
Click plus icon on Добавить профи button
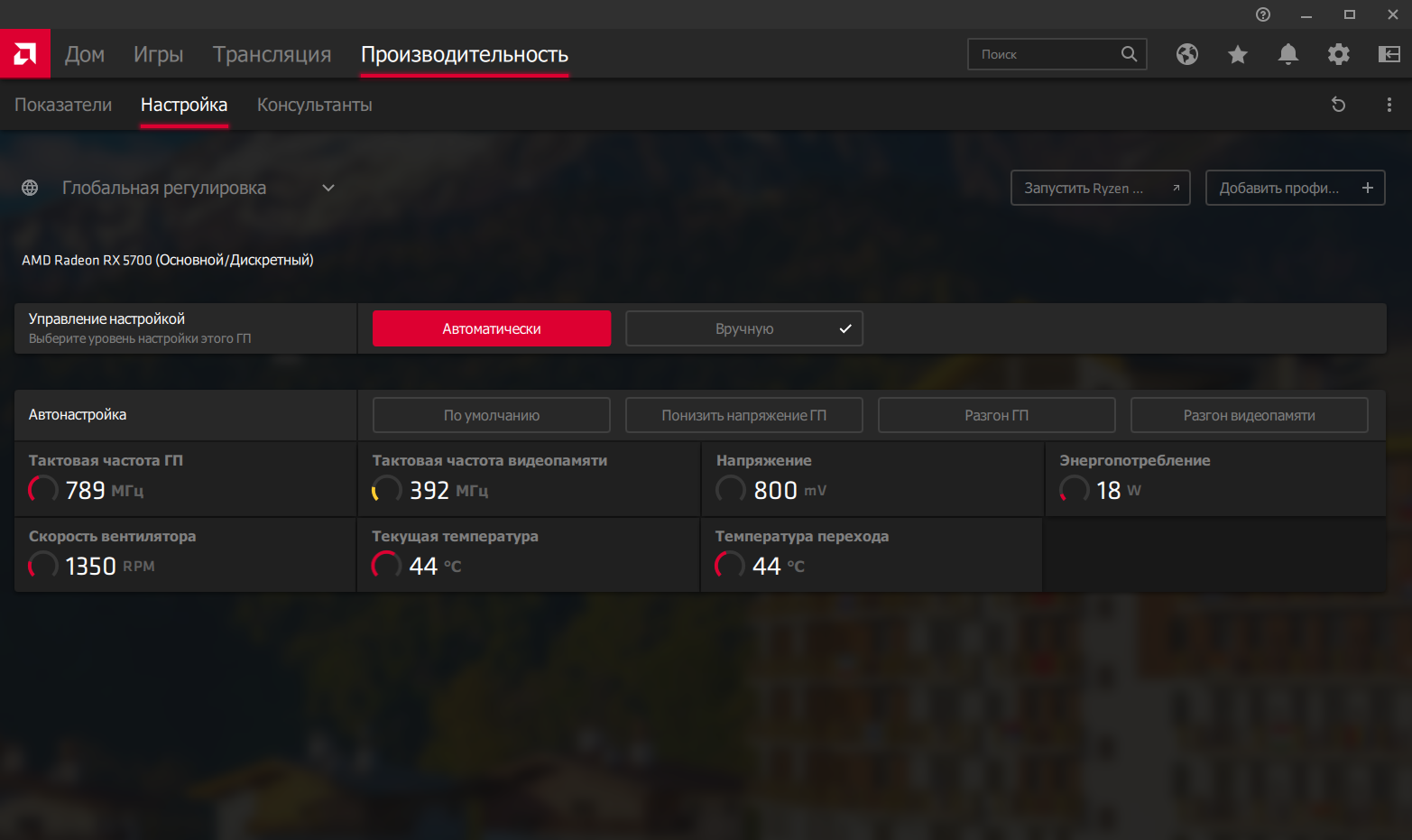(1368, 188)
